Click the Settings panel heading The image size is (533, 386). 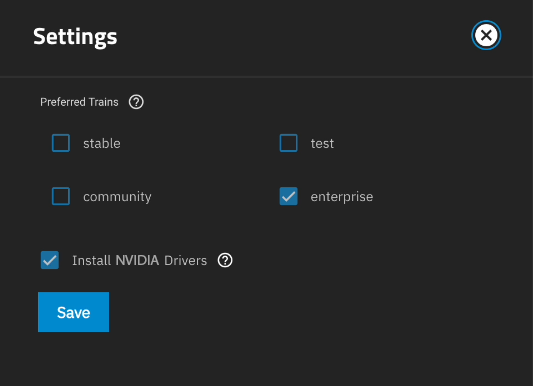(x=75, y=37)
